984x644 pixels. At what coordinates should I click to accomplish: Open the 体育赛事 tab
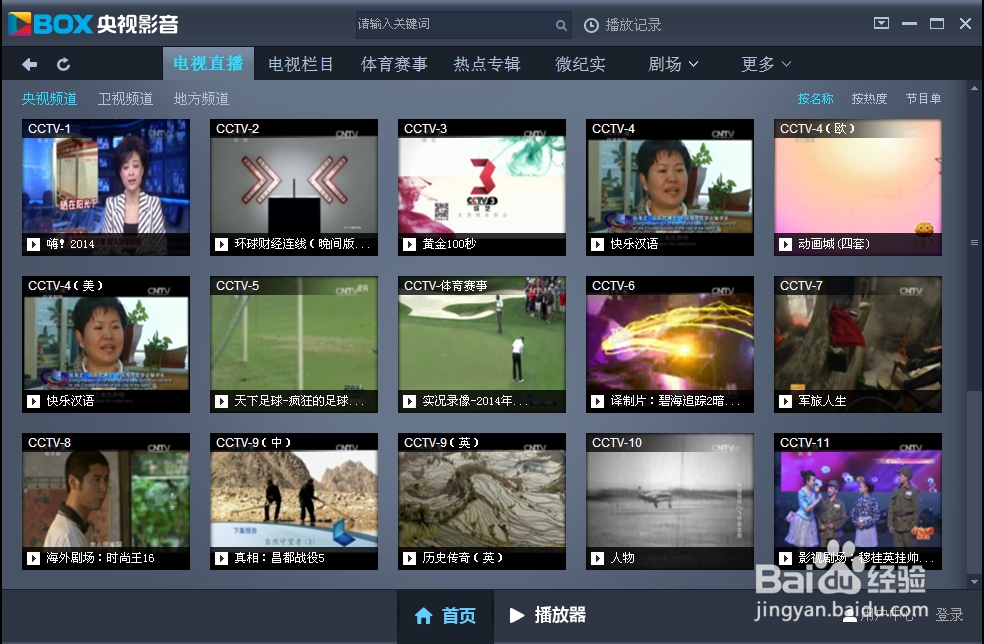point(394,64)
